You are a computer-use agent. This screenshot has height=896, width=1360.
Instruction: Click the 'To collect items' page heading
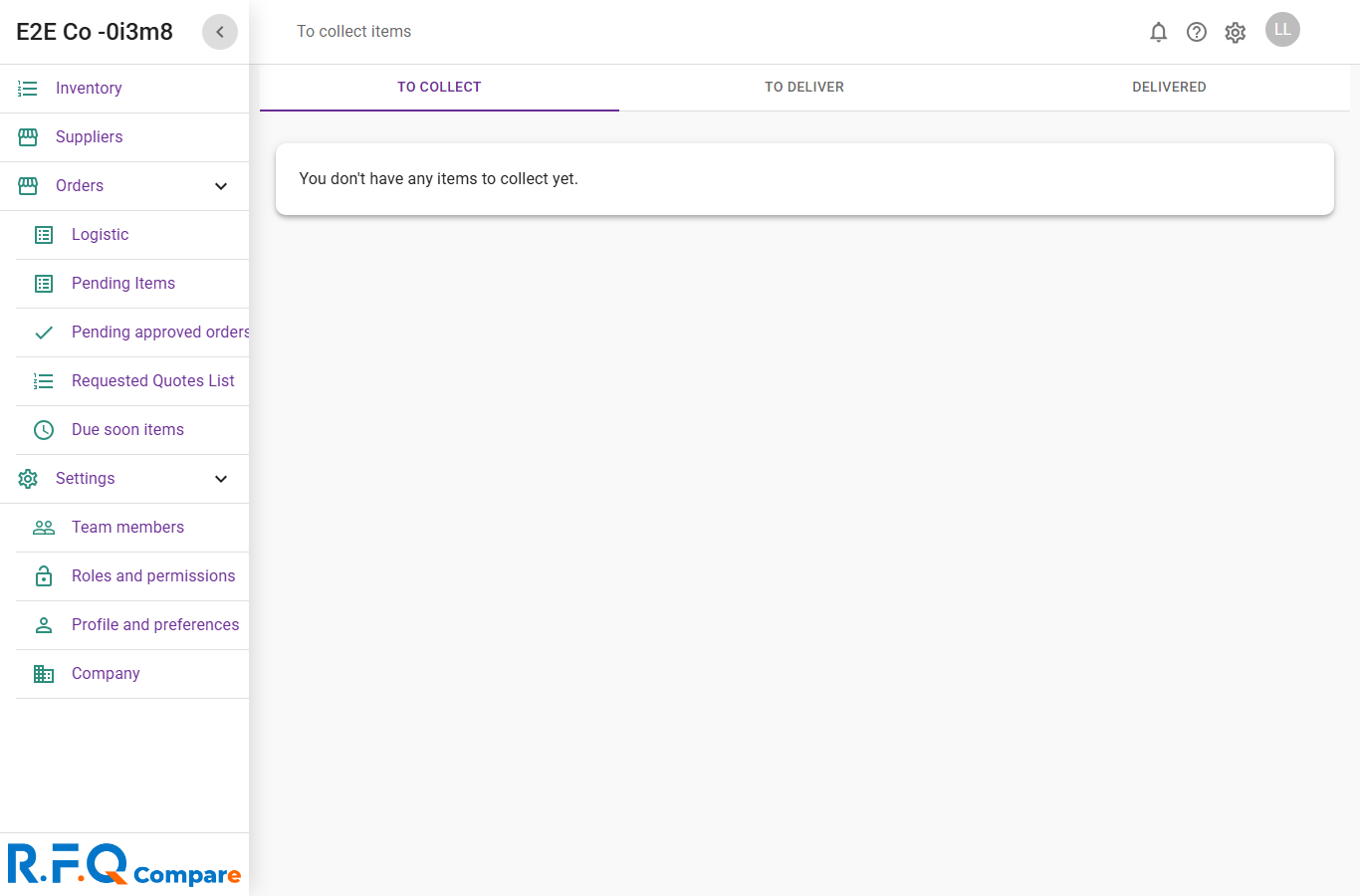pos(354,32)
